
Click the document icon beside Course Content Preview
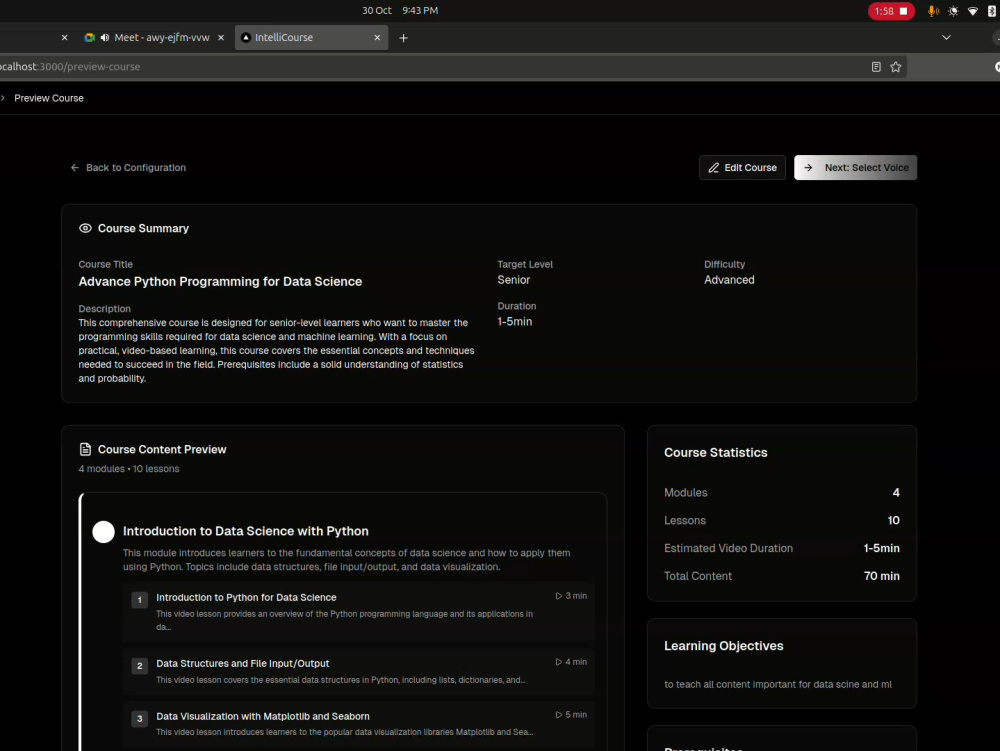[x=85, y=449]
